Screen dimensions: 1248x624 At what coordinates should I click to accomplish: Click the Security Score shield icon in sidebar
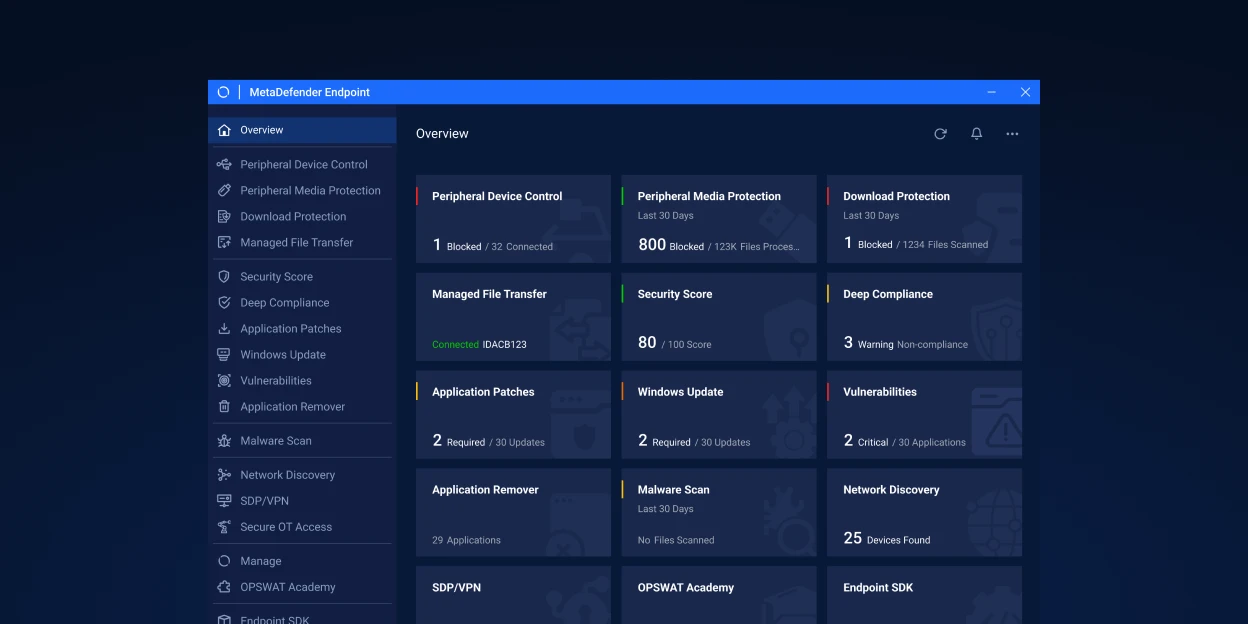point(224,277)
